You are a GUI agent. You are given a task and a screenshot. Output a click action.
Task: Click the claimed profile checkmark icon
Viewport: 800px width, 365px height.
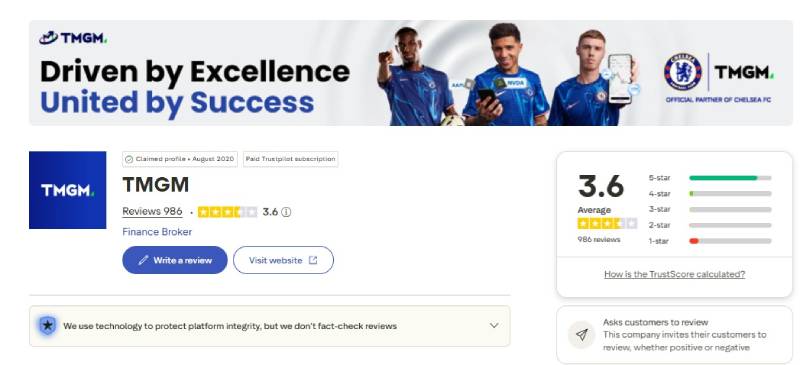tap(129, 159)
